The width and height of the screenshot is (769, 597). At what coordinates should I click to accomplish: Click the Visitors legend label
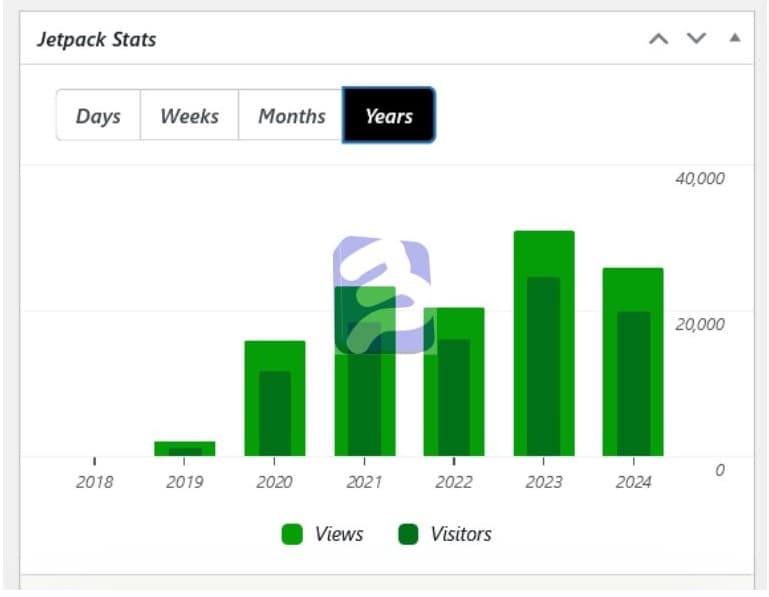461,534
